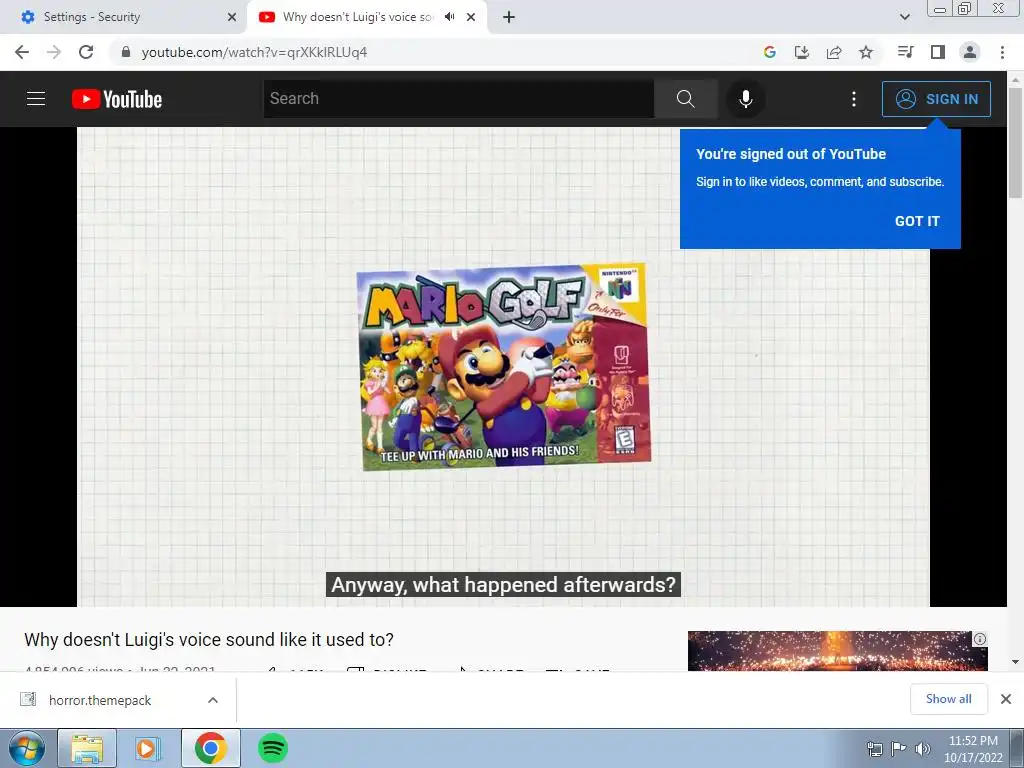
Task: Click the install/download page icon in address bar
Action: [802, 52]
